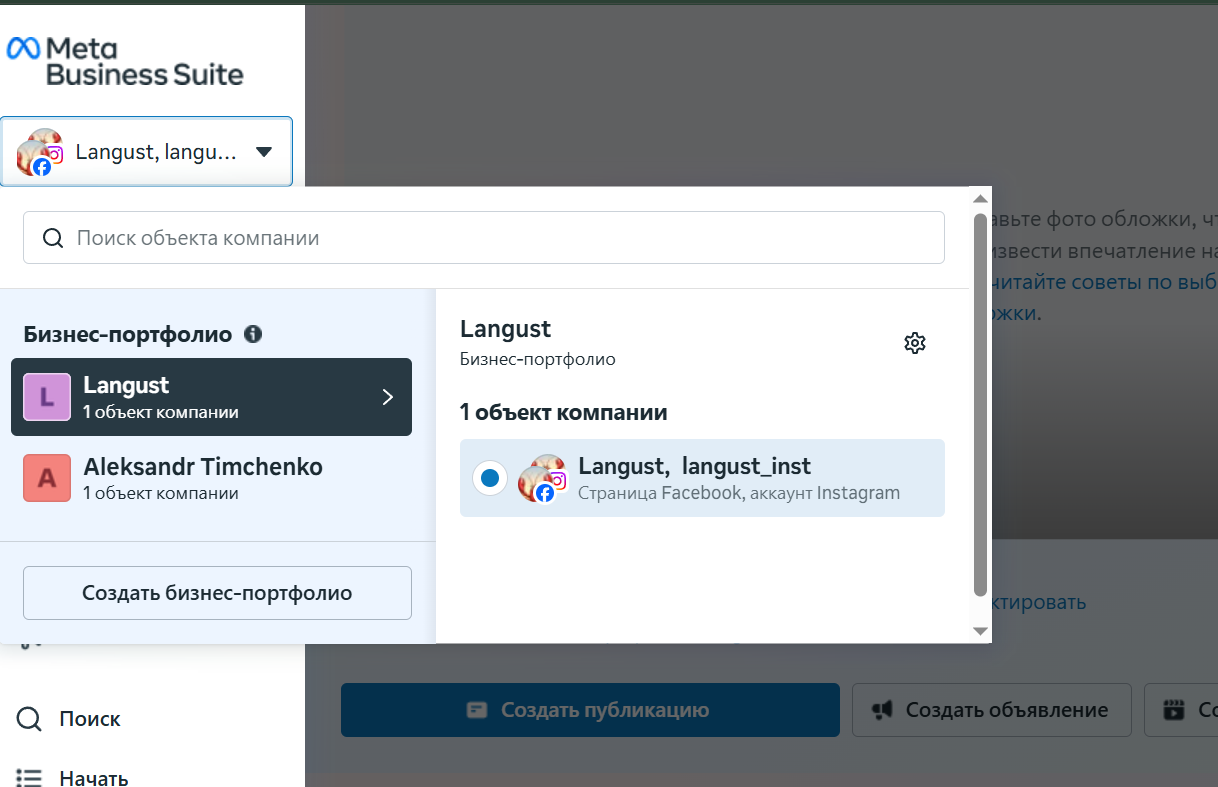1218x787 pixels.
Task: Click the company object search field
Action: 484,239
